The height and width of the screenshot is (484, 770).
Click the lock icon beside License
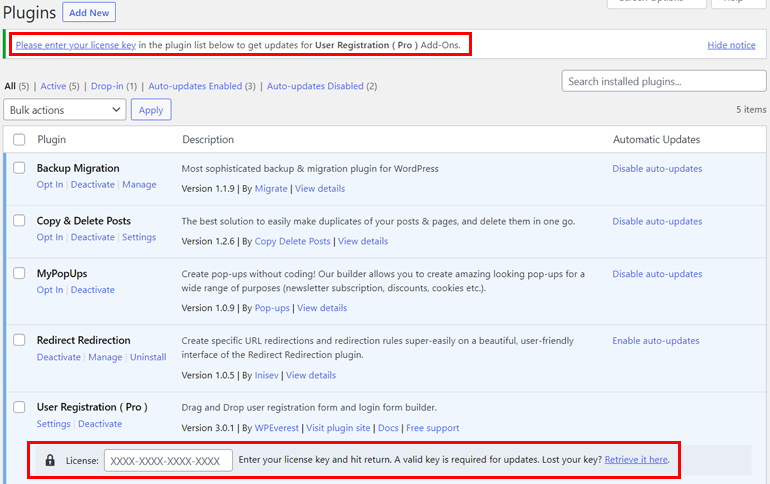(x=50, y=460)
